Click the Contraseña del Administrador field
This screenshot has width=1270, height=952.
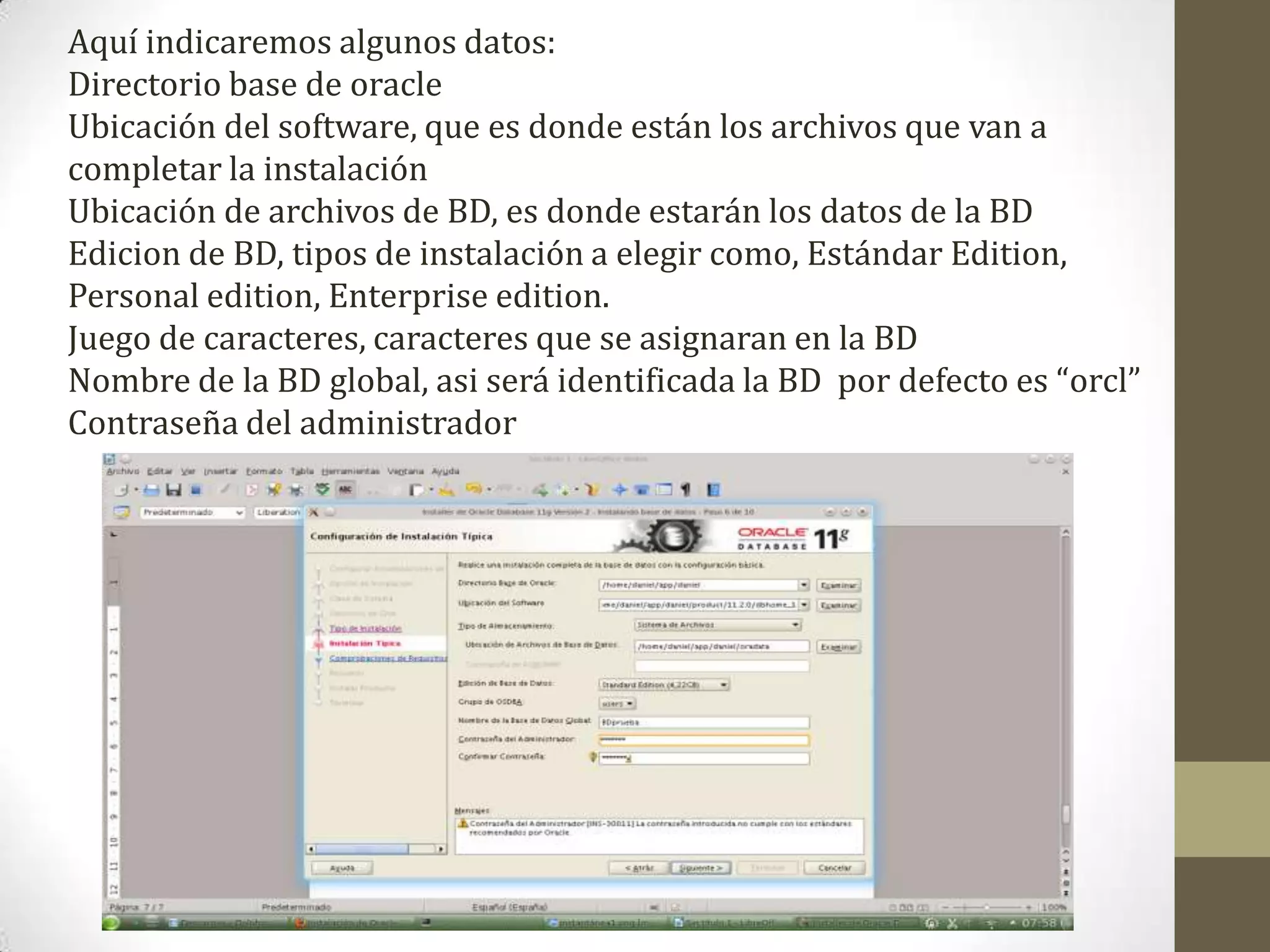[704, 740]
